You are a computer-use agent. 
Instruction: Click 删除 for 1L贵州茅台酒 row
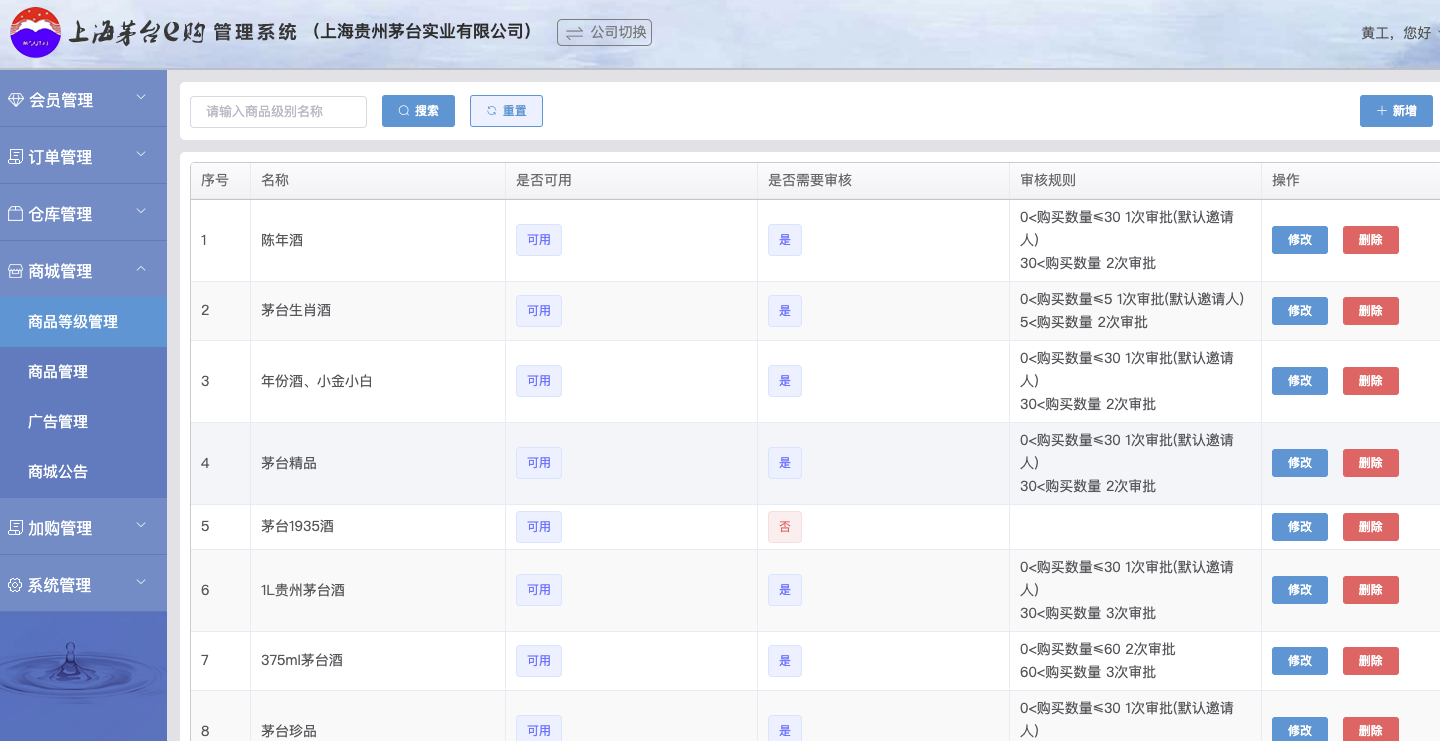point(1370,590)
